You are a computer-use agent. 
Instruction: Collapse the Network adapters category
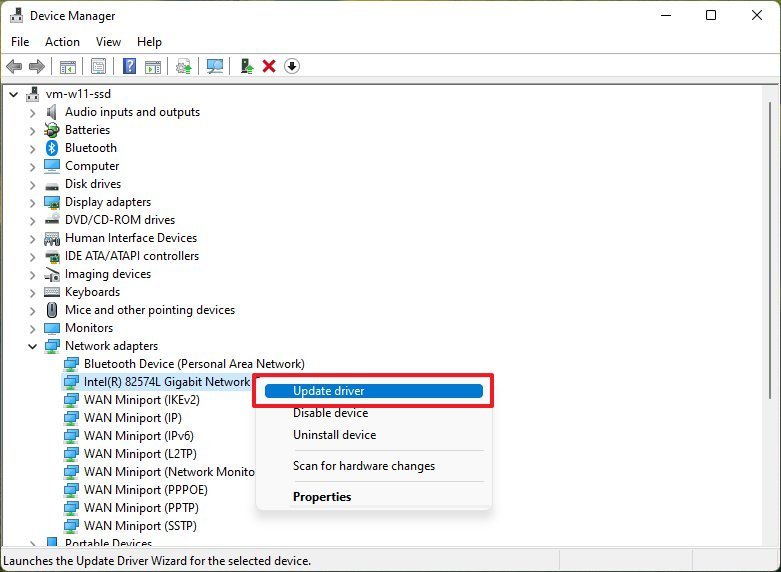pos(32,346)
